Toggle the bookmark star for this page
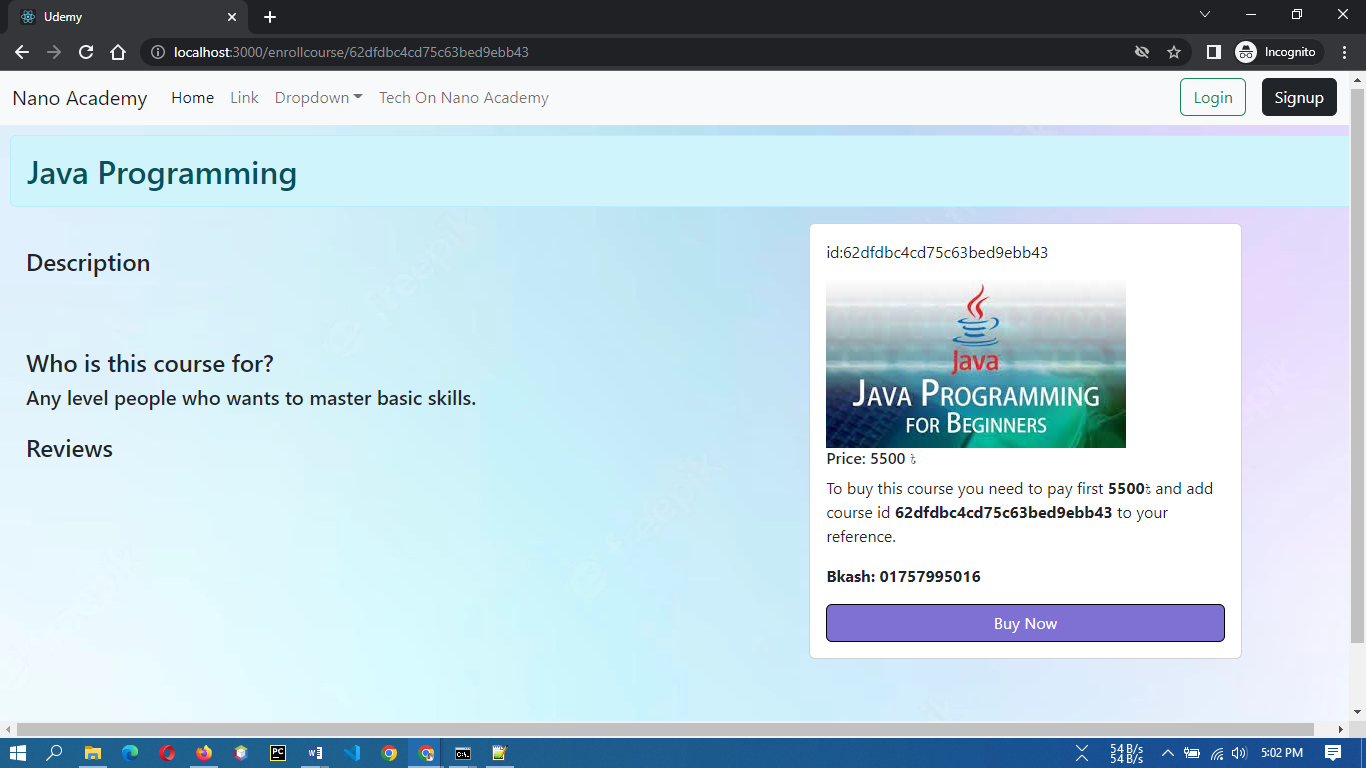Image resolution: width=1366 pixels, height=768 pixels. (1174, 51)
